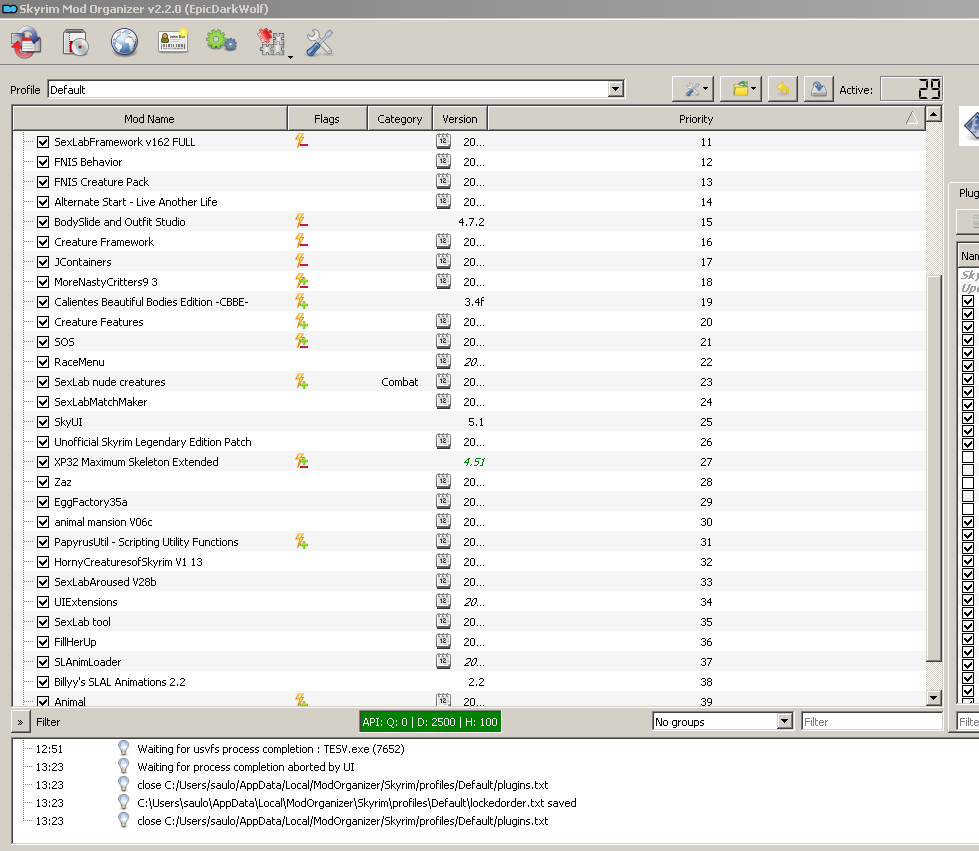
Task: Toggle the Alternate Start - Live Another Life checkbox
Action: [43, 202]
